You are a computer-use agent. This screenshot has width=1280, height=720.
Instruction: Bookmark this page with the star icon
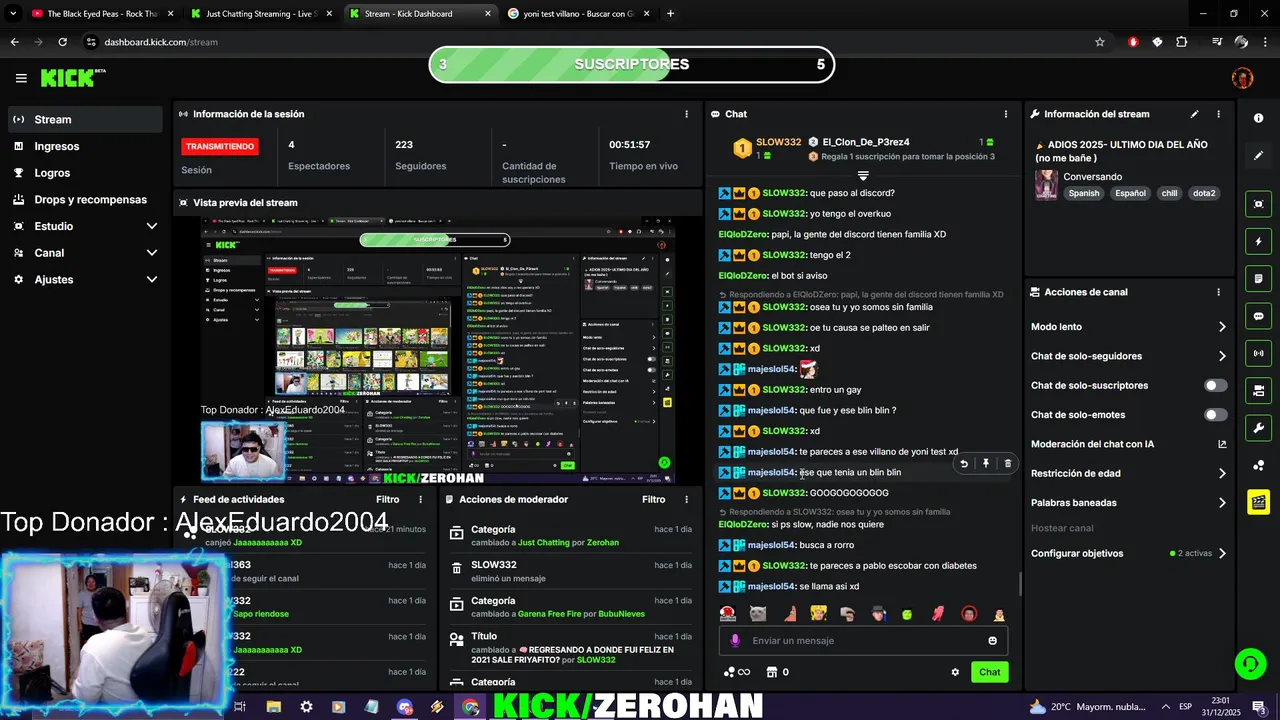(1100, 42)
